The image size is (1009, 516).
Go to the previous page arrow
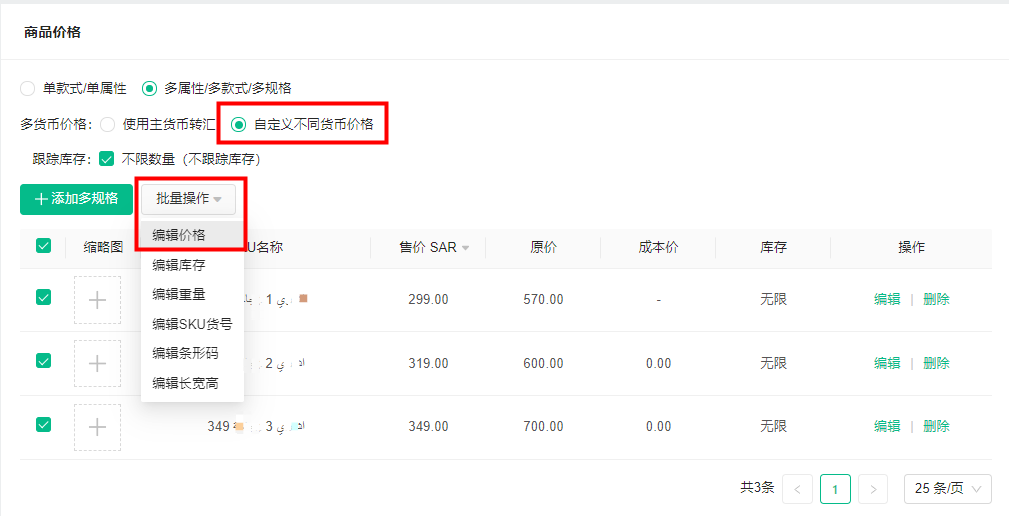tap(797, 489)
